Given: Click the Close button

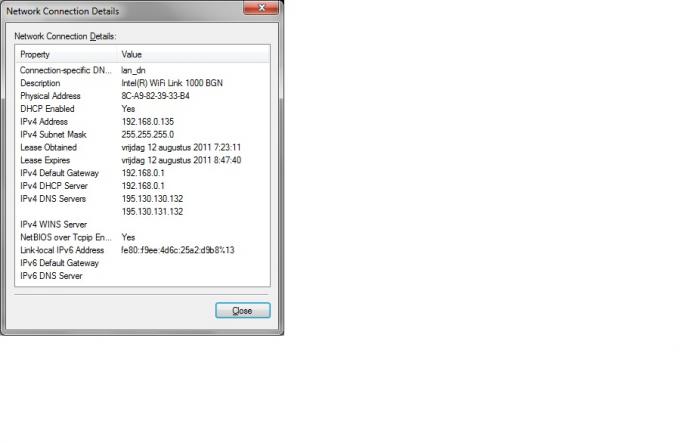Looking at the screenshot, I should pyautogui.click(x=242, y=310).
